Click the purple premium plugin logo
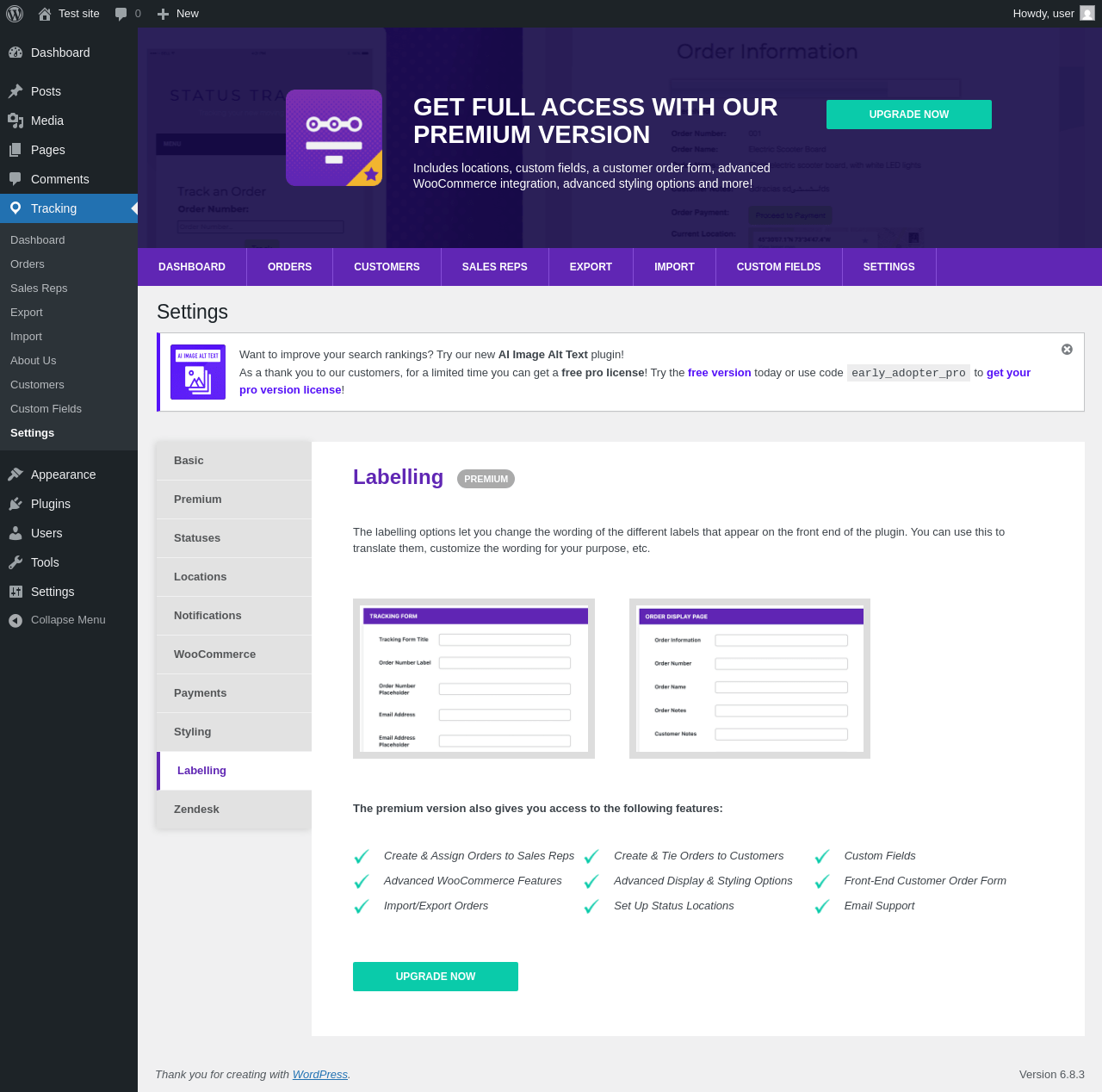This screenshot has width=1102, height=1092. click(x=334, y=138)
